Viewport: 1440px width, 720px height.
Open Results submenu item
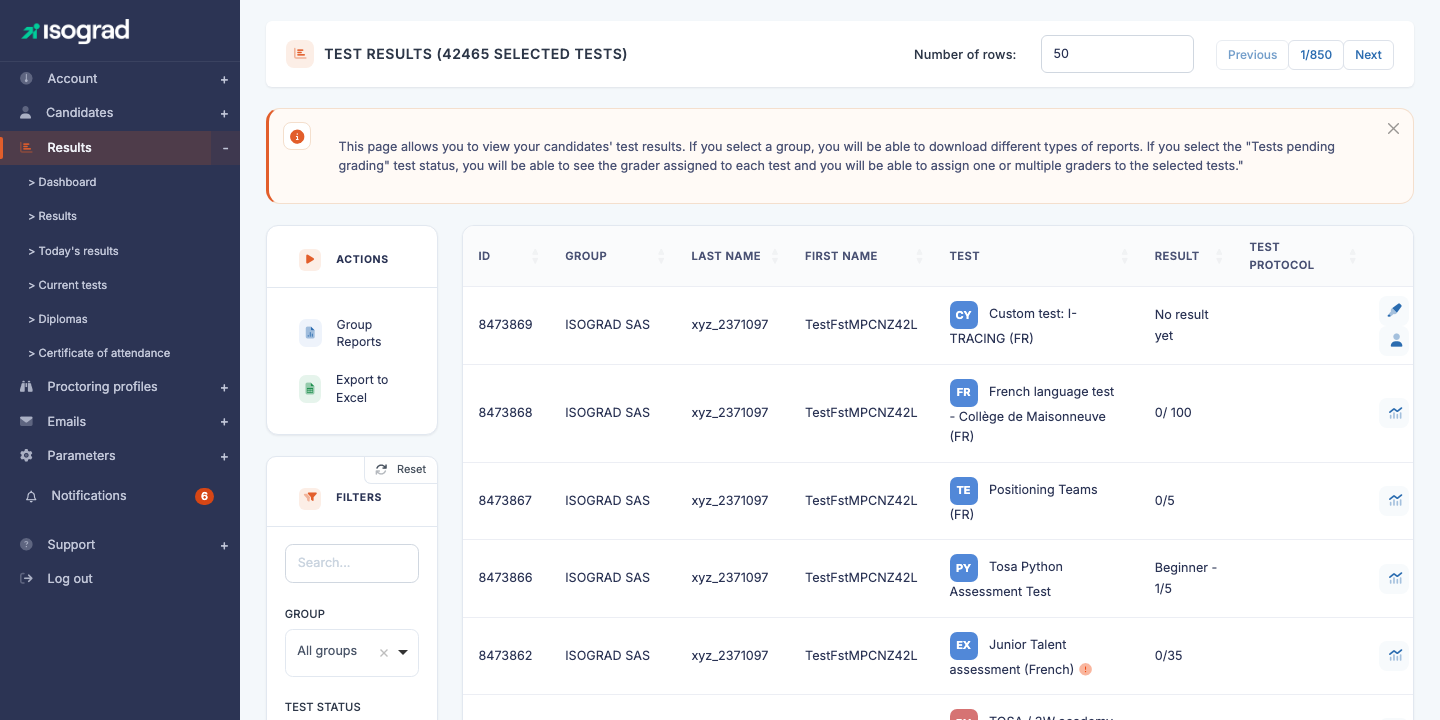coord(52,216)
